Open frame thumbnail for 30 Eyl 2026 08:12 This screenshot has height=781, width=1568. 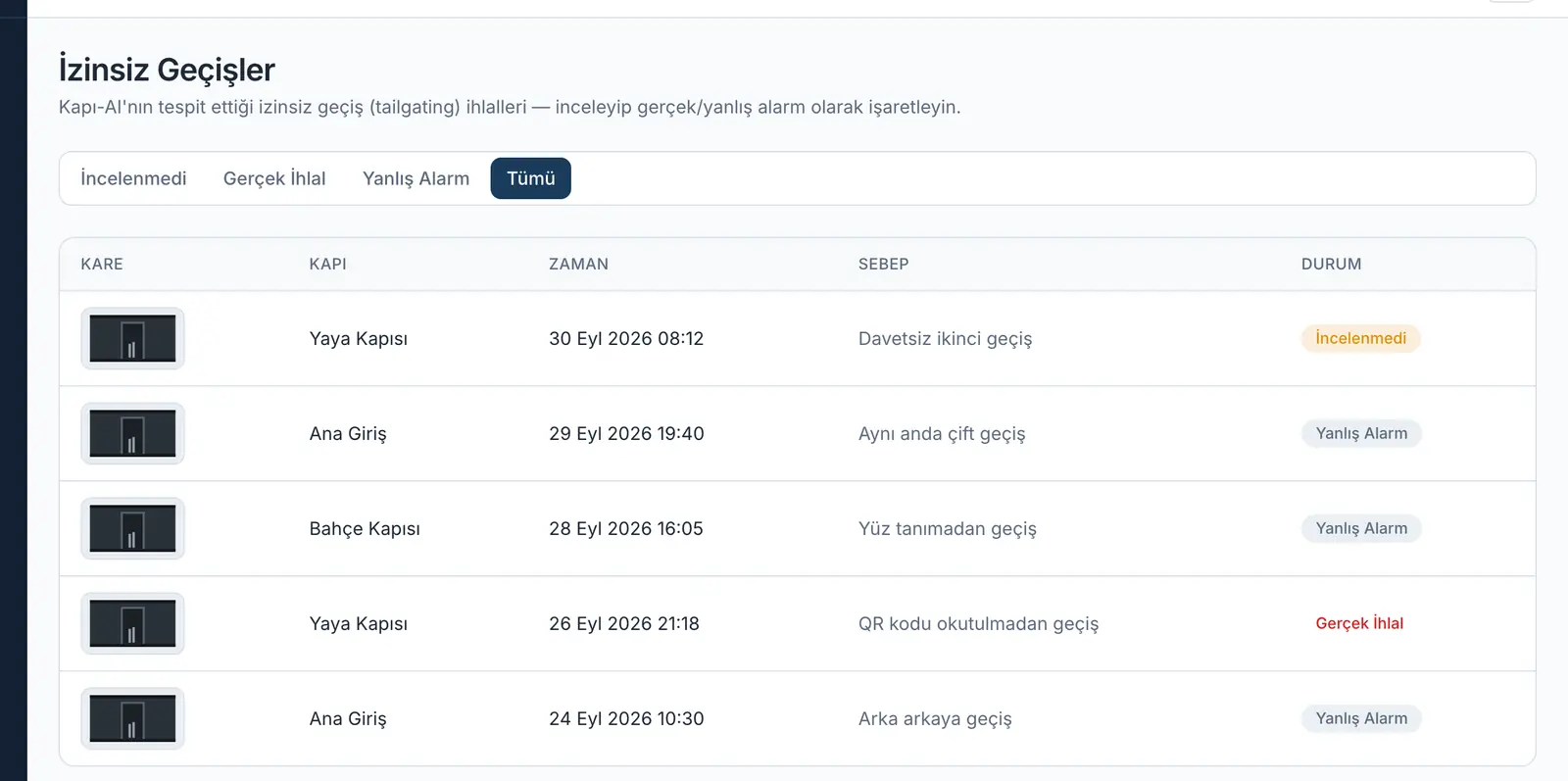pos(132,338)
